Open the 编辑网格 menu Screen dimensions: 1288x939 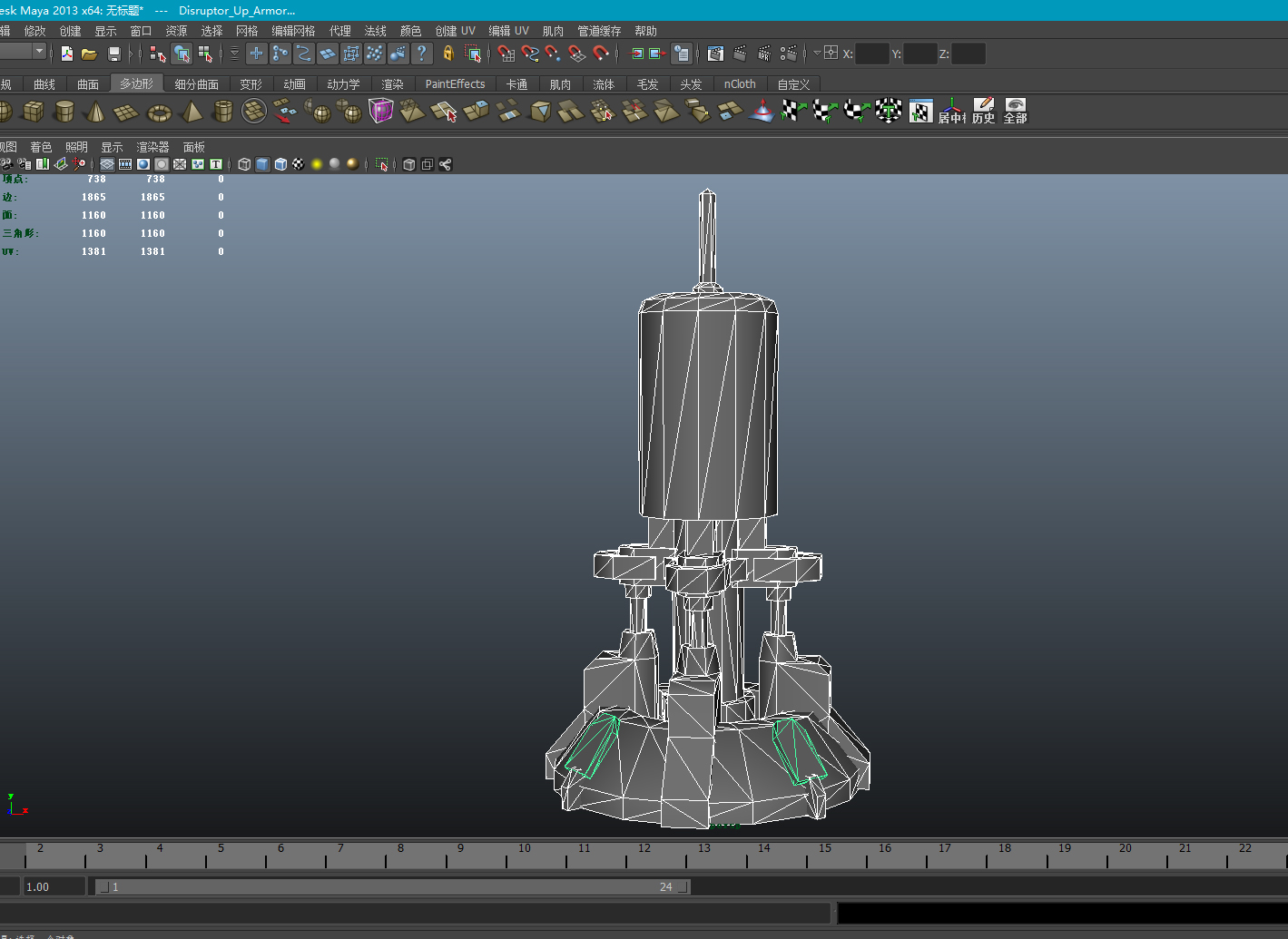click(x=293, y=31)
